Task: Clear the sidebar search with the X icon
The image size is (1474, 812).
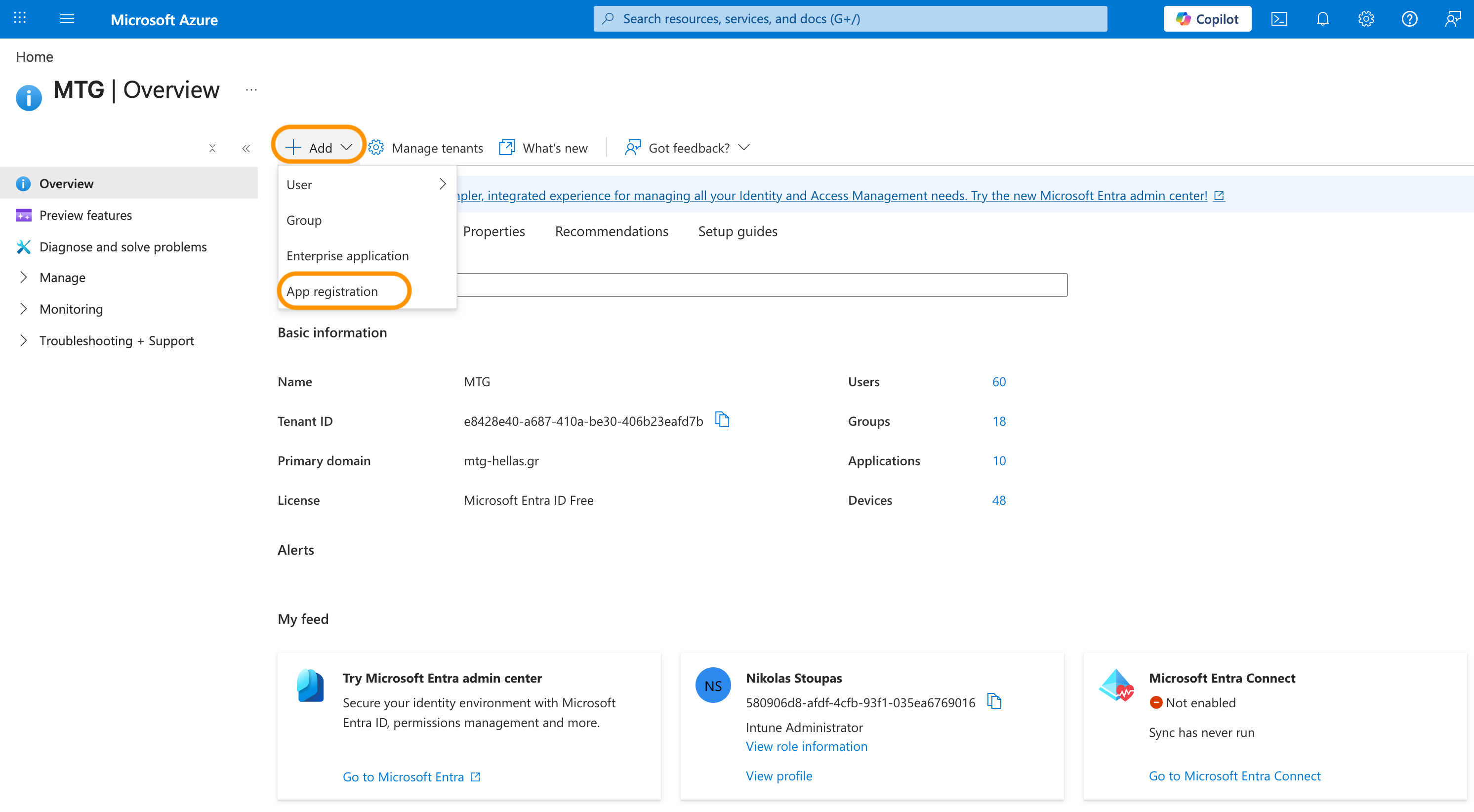Action: (212, 148)
